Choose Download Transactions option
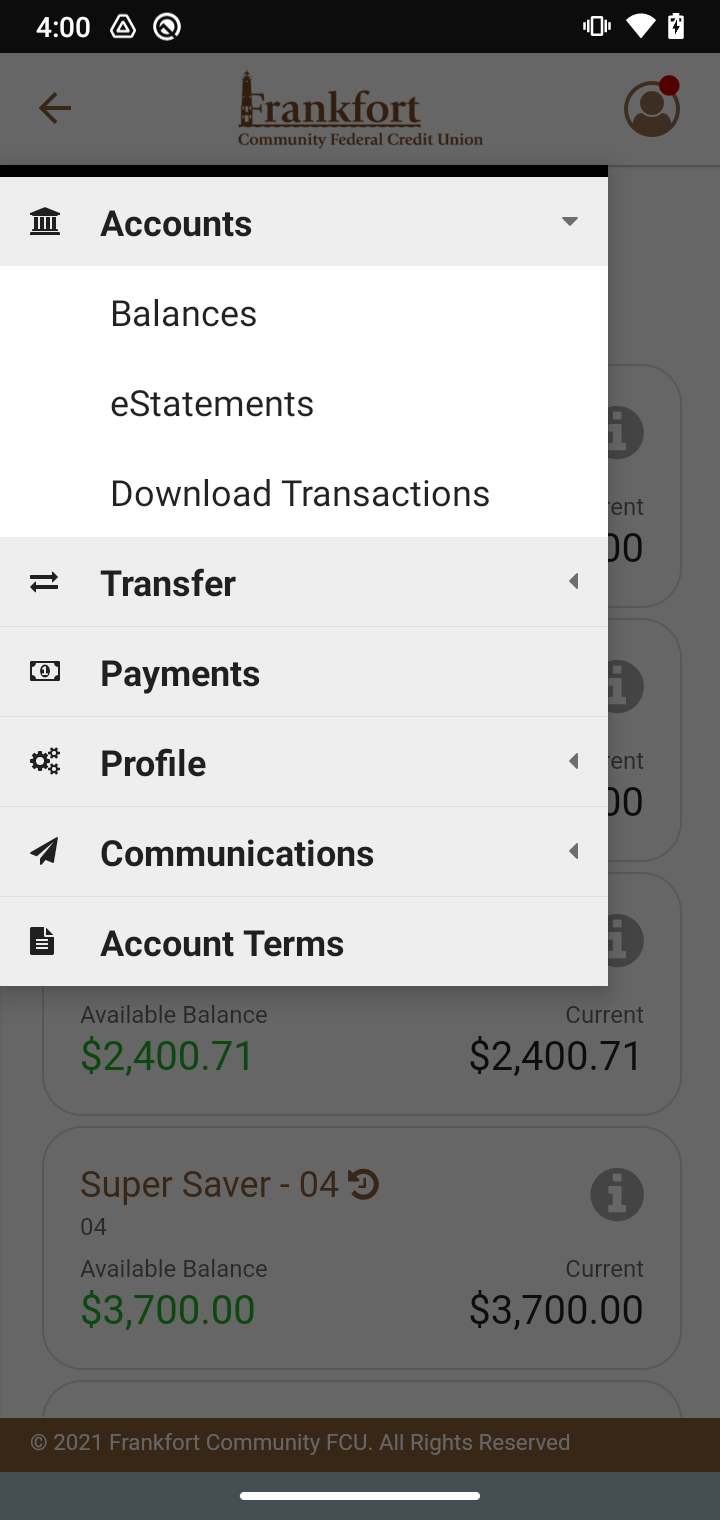 (x=300, y=494)
